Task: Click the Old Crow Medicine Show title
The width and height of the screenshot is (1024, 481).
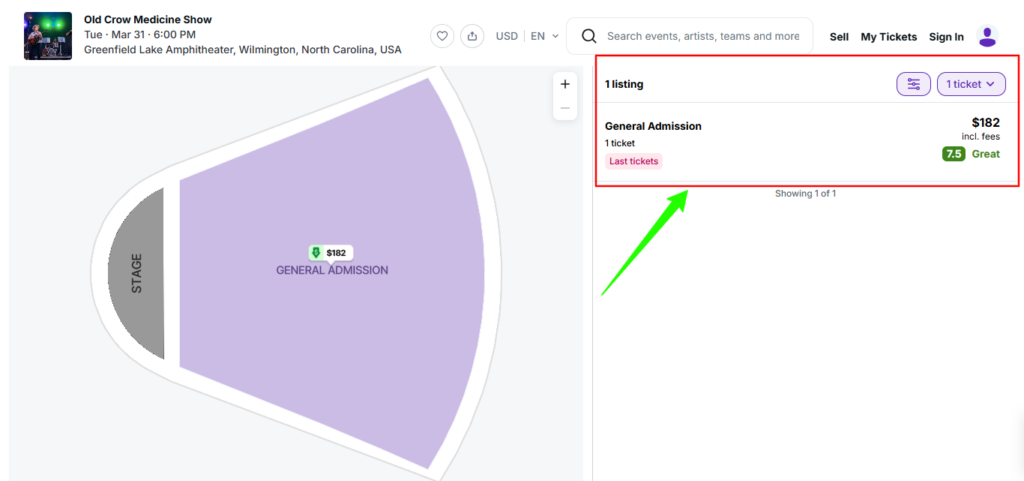Action: pyautogui.click(x=148, y=20)
